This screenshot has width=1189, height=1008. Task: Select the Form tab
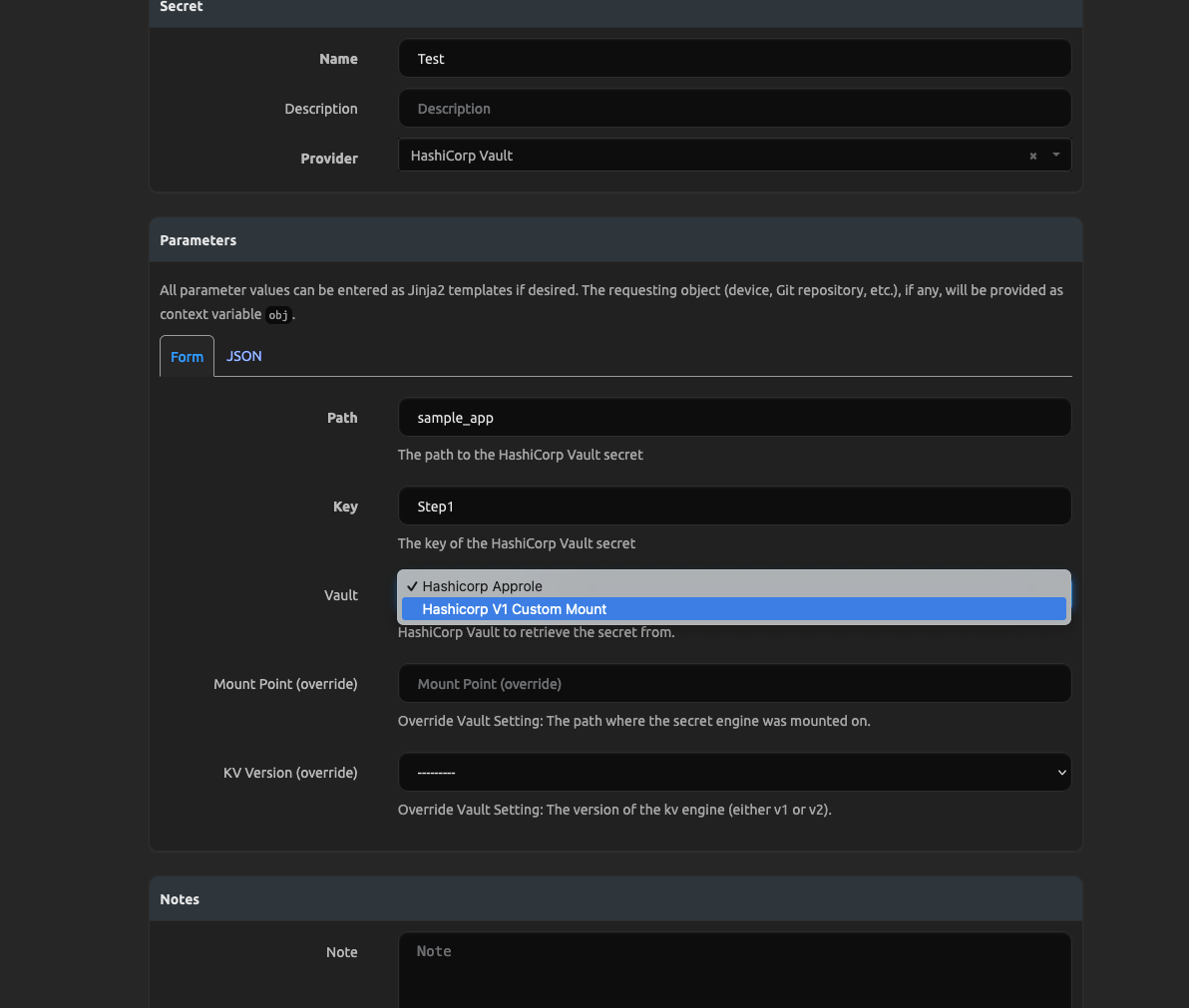pyautogui.click(x=187, y=356)
